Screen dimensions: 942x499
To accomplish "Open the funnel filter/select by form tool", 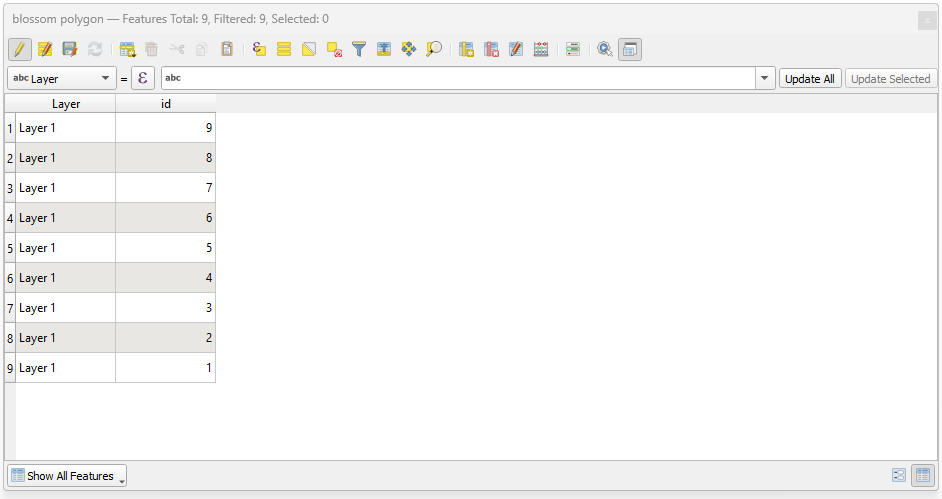I will (359, 49).
